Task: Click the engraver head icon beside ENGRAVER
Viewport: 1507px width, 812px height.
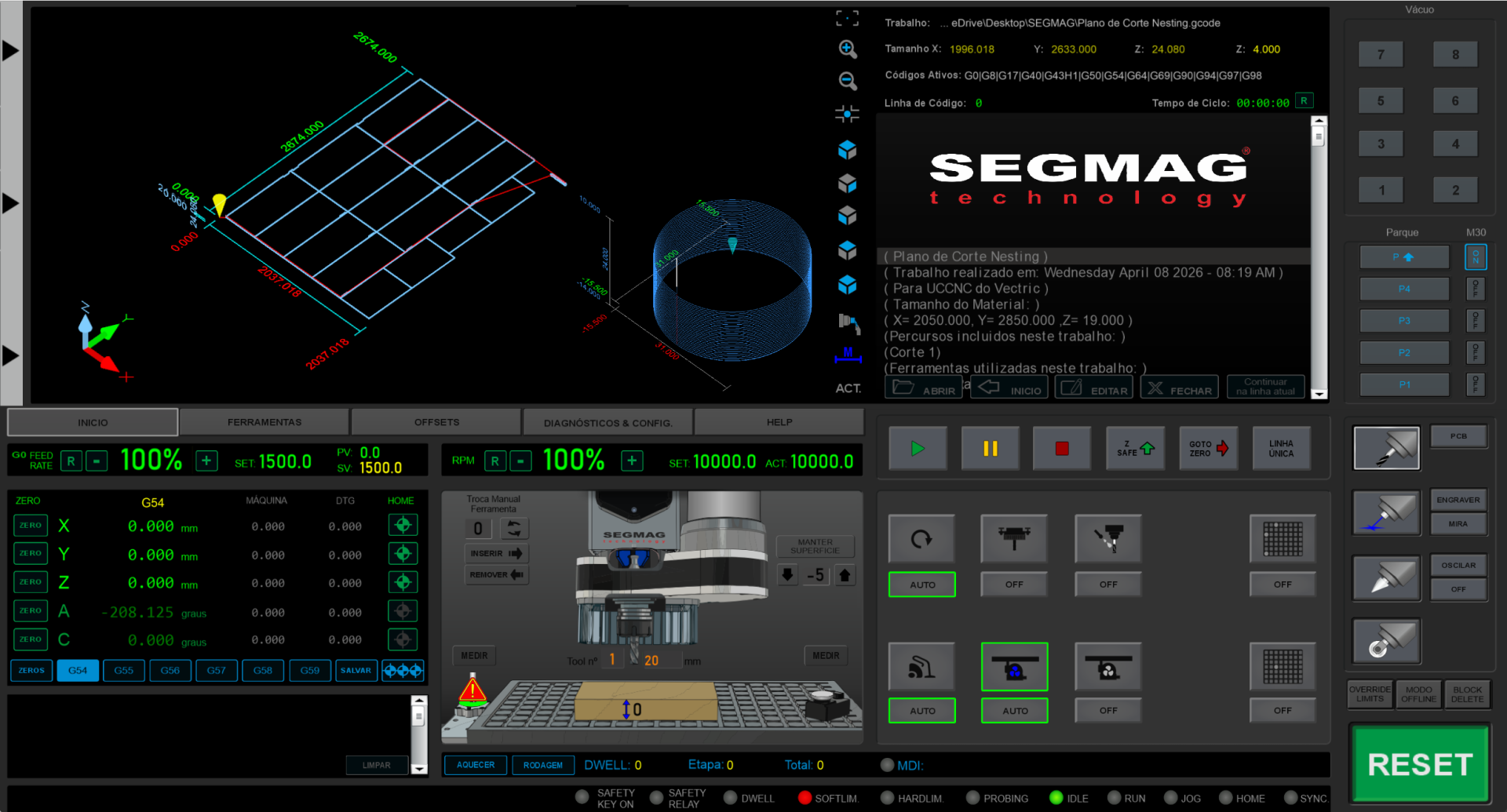Action: [x=1386, y=512]
